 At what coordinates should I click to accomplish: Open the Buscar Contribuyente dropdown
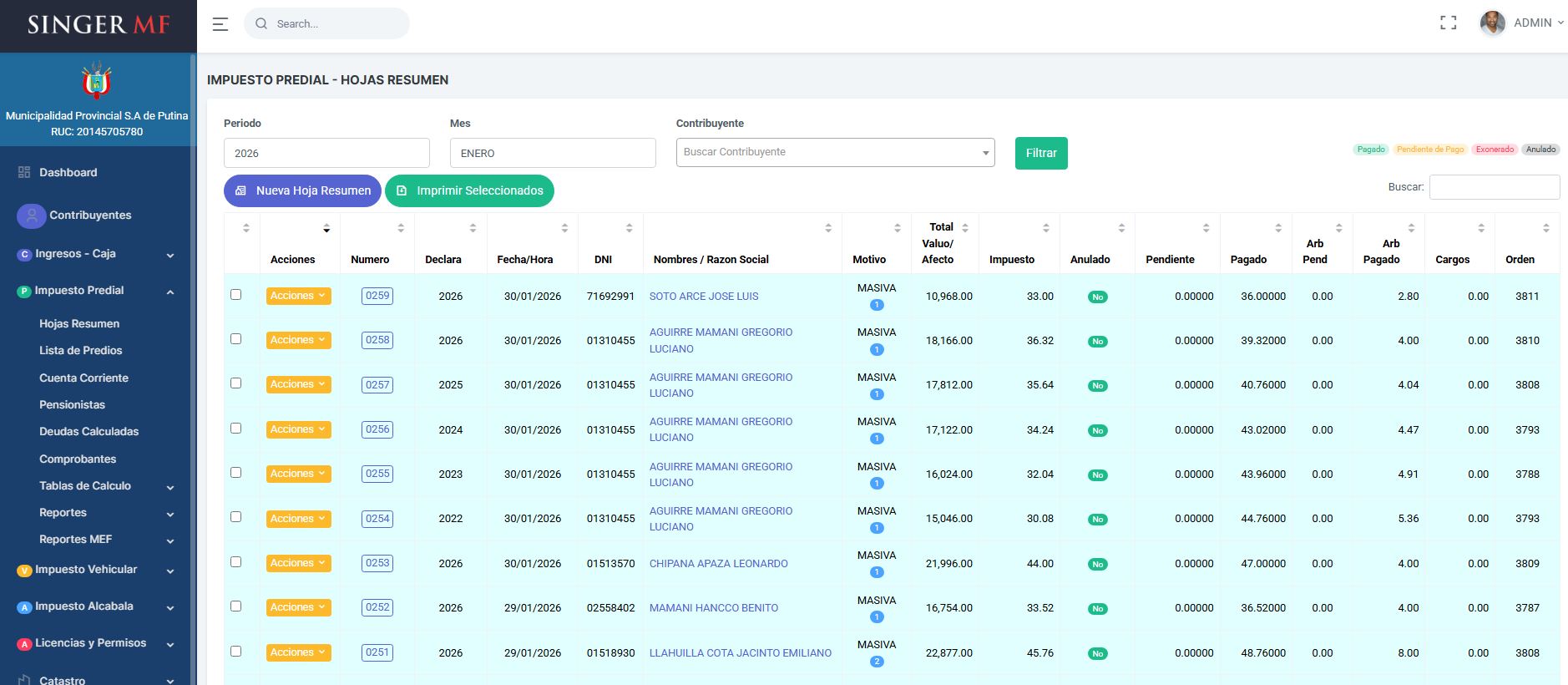pyautogui.click(x=835, y=153)
